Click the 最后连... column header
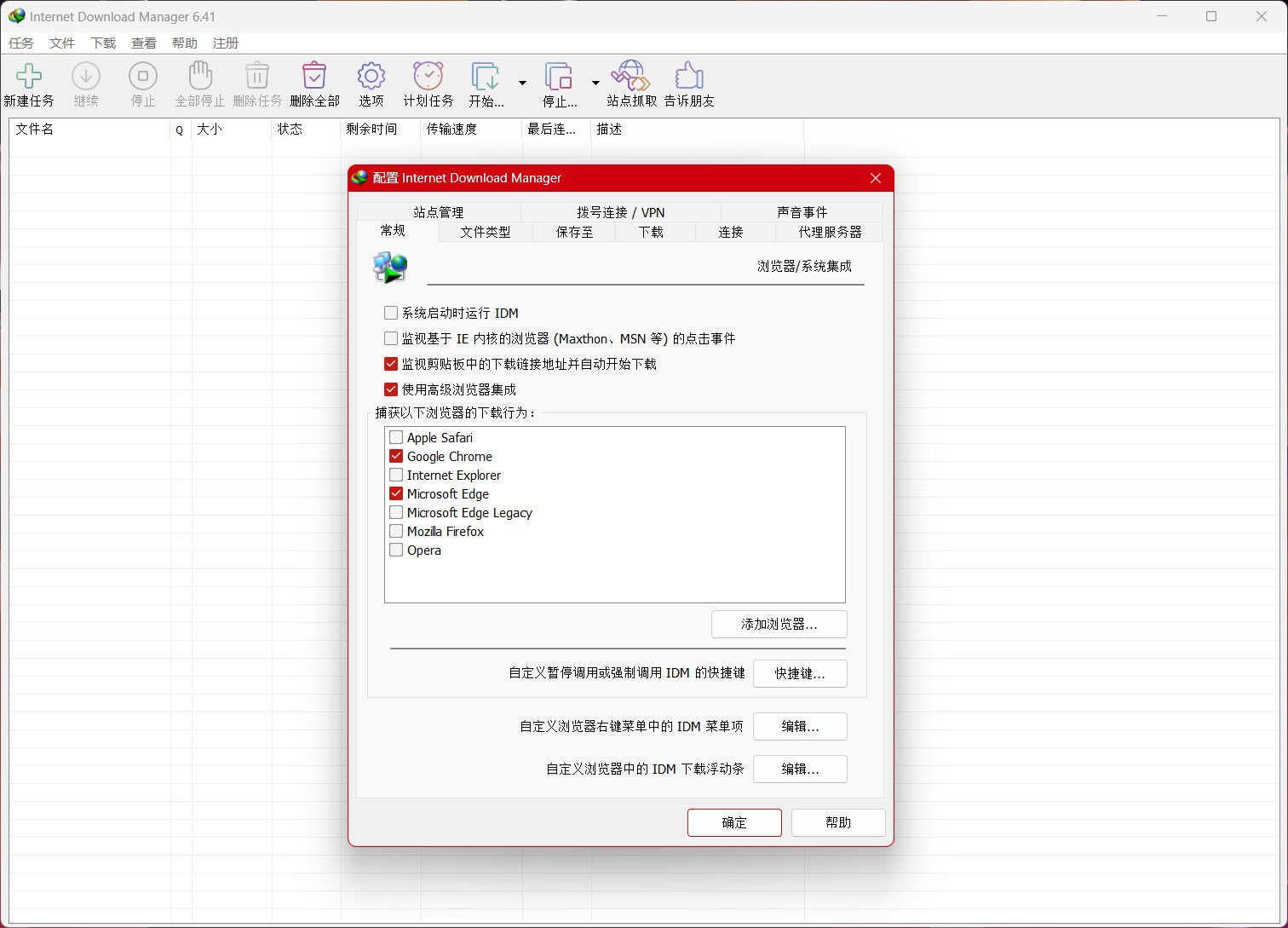This screenshot has height=928, width=1288. [556, 130]
